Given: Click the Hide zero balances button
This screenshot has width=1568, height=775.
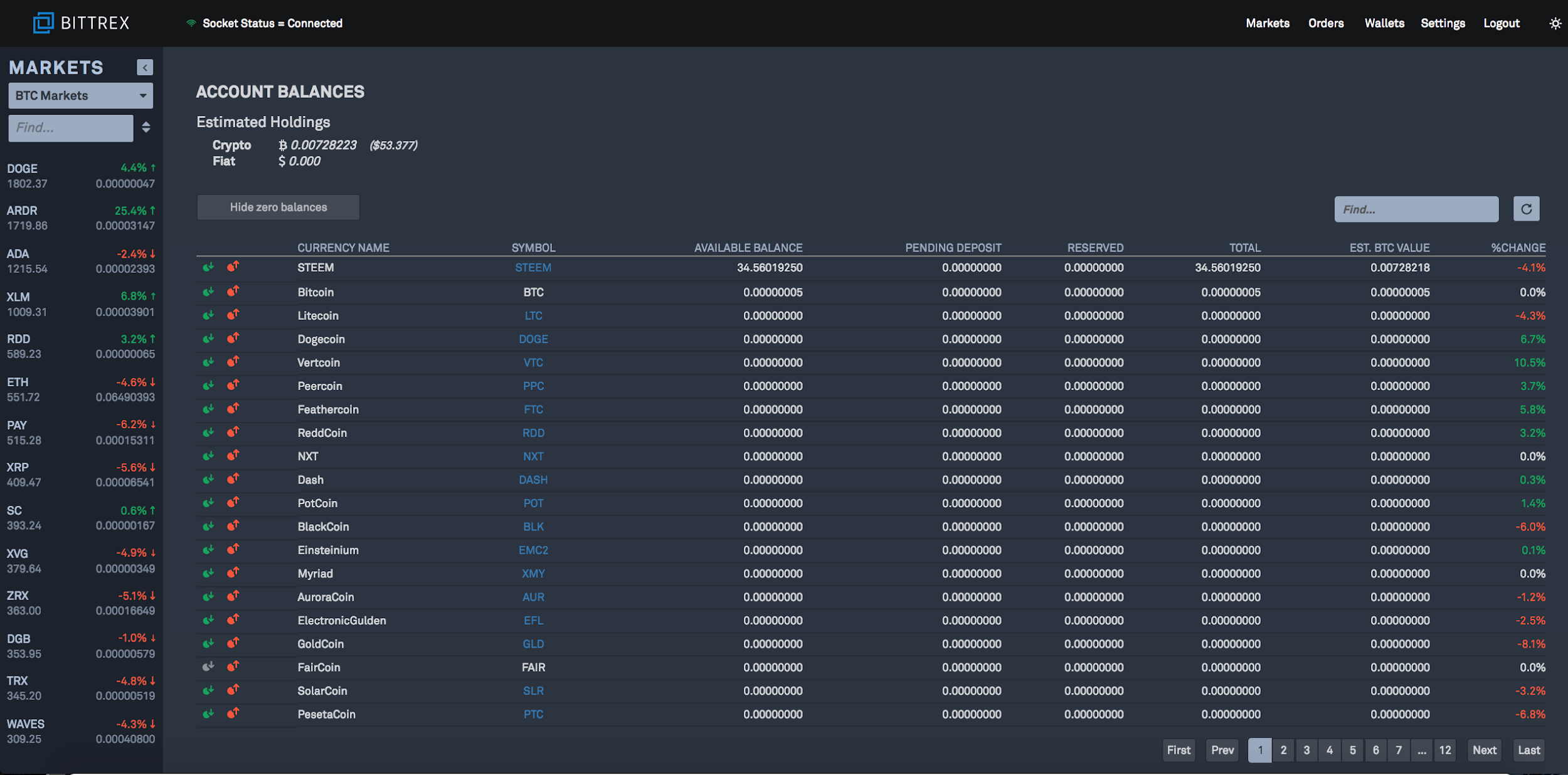Looking at the screenshot, I should pyautogui.click(x=278, y=207).
